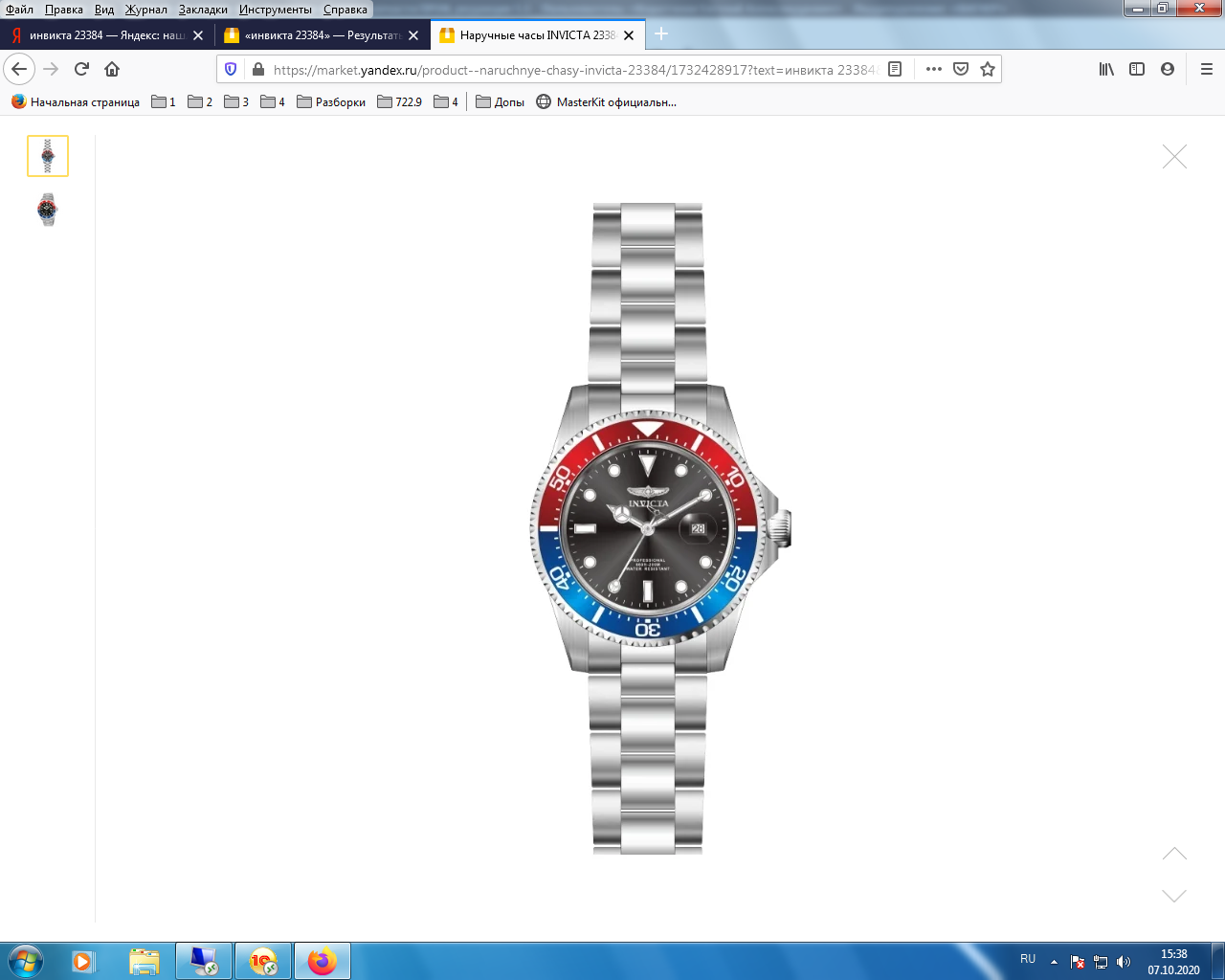View site security lock information

click(257, 69)
